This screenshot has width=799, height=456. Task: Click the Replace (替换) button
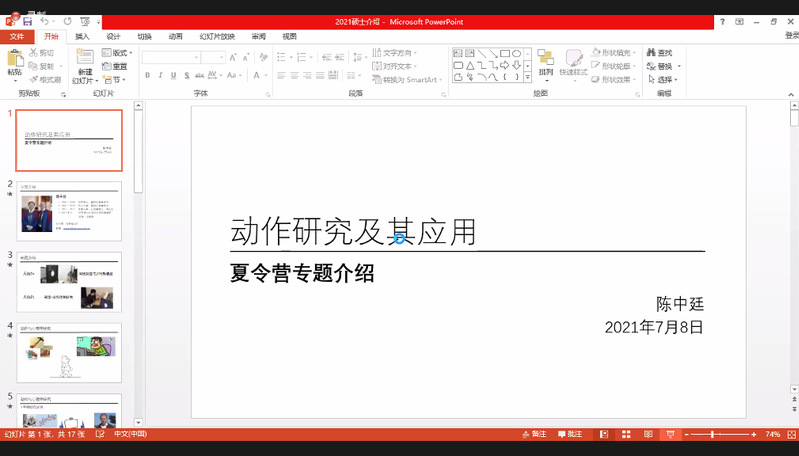click(665, 66)
